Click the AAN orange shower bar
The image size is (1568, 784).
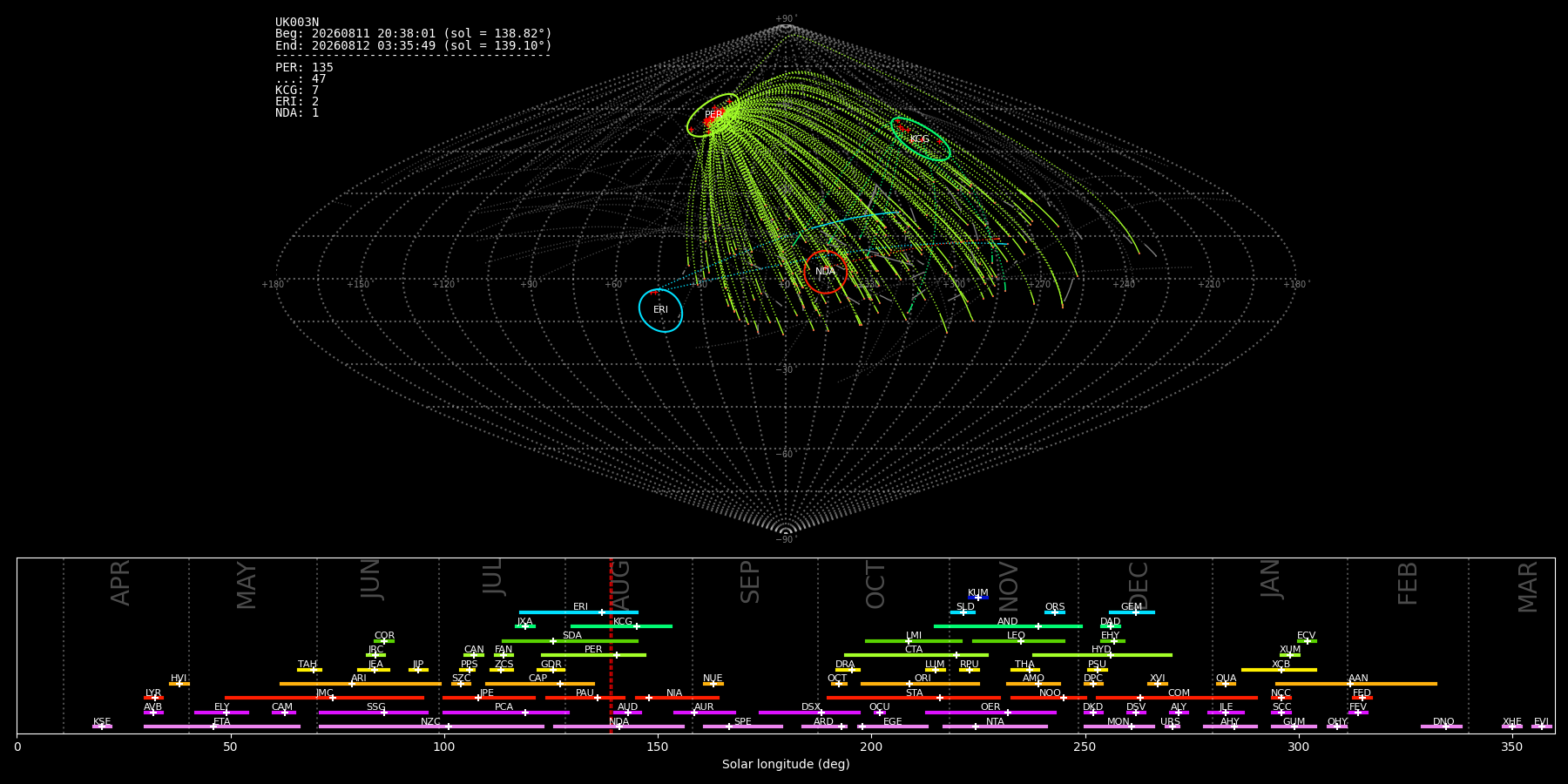[x=1356, y=684]
